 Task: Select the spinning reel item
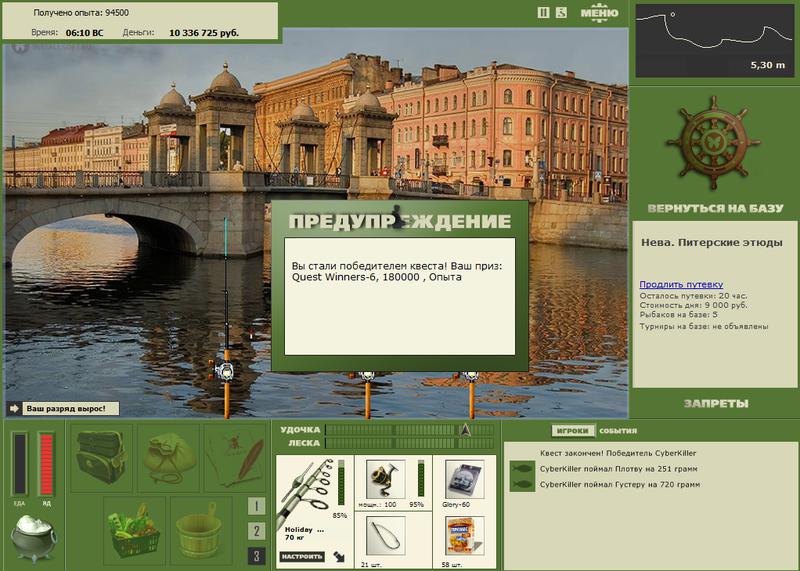click(x=386, y=479)
